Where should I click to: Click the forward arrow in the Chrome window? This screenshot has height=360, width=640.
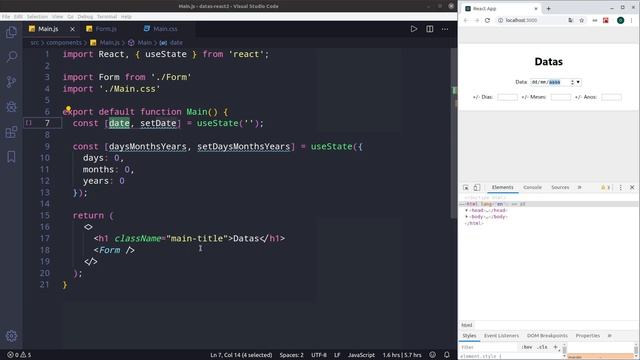(x=476, y=20)
